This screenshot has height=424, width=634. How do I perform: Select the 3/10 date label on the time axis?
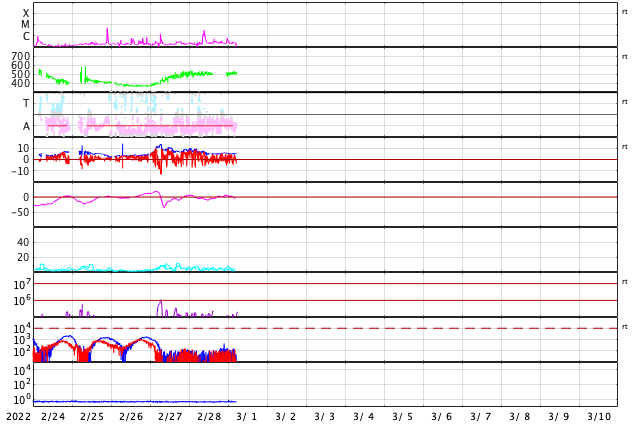599,417
